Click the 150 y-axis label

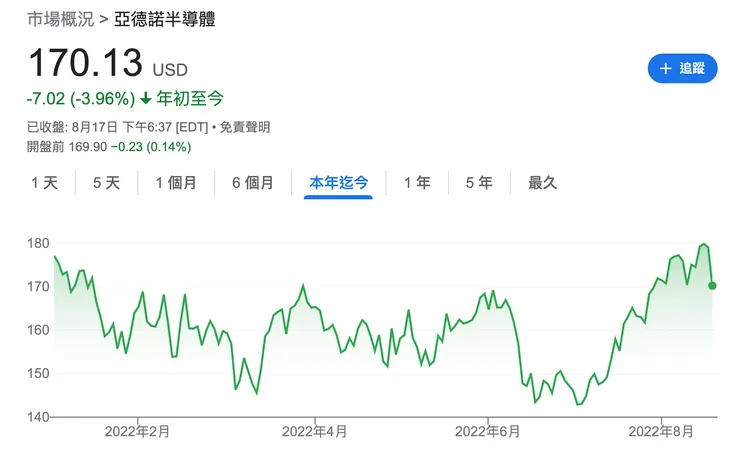(x=38, y=374)
